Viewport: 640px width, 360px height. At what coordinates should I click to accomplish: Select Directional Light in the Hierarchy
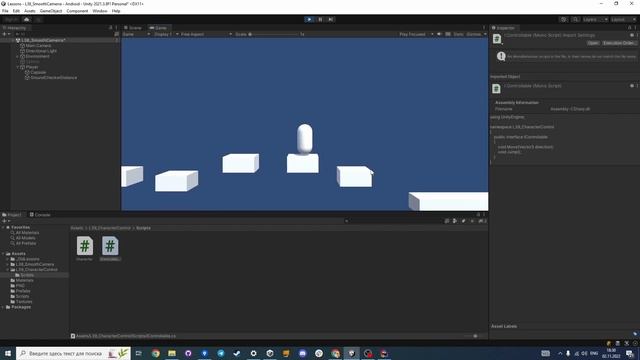[41, 51]
